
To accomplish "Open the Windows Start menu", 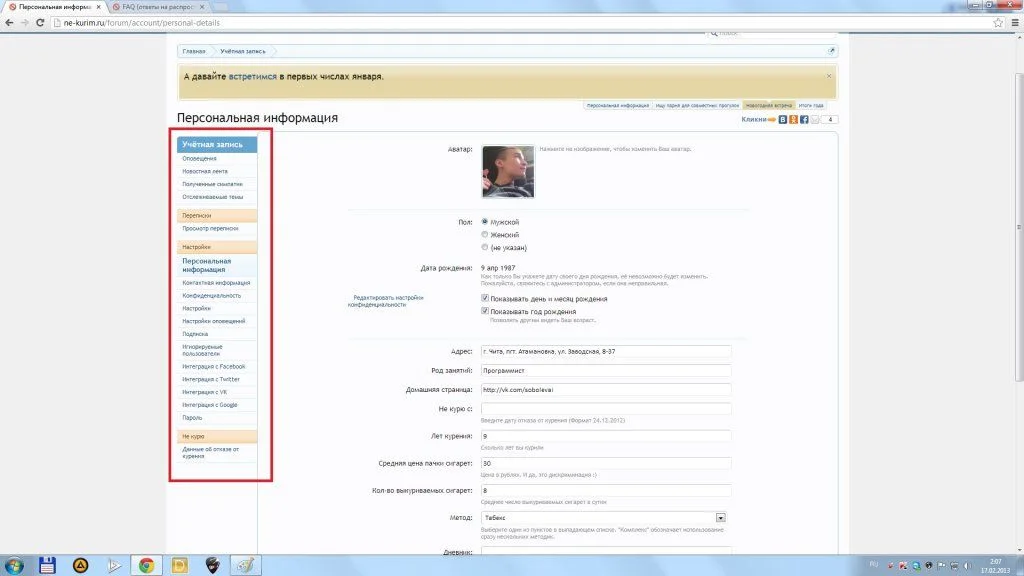I will [x=14, y=565].
